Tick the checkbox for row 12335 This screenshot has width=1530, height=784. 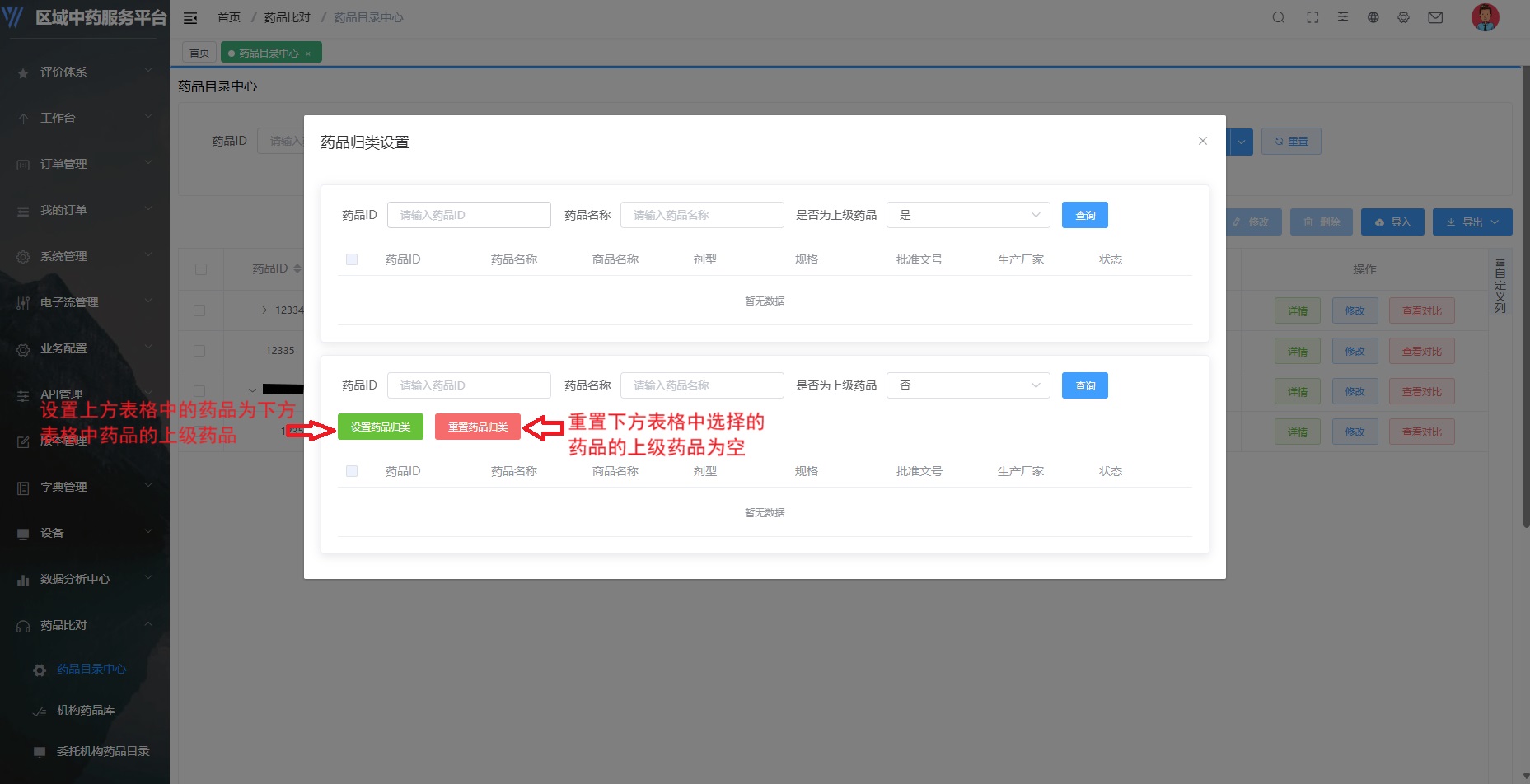pyautogui.click(x=199, y=351)
